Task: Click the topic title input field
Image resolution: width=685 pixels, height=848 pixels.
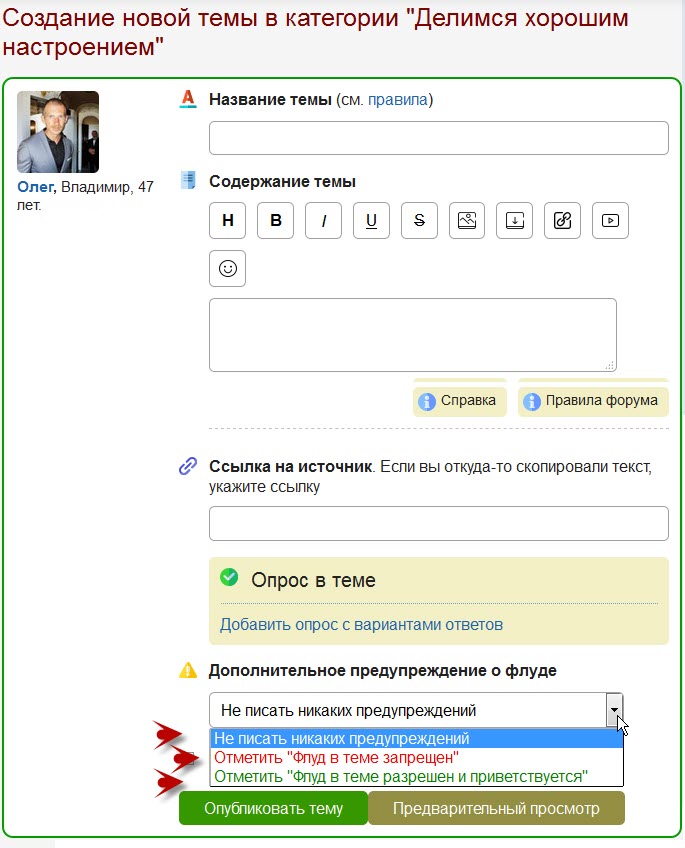Action: coord(438,138)
